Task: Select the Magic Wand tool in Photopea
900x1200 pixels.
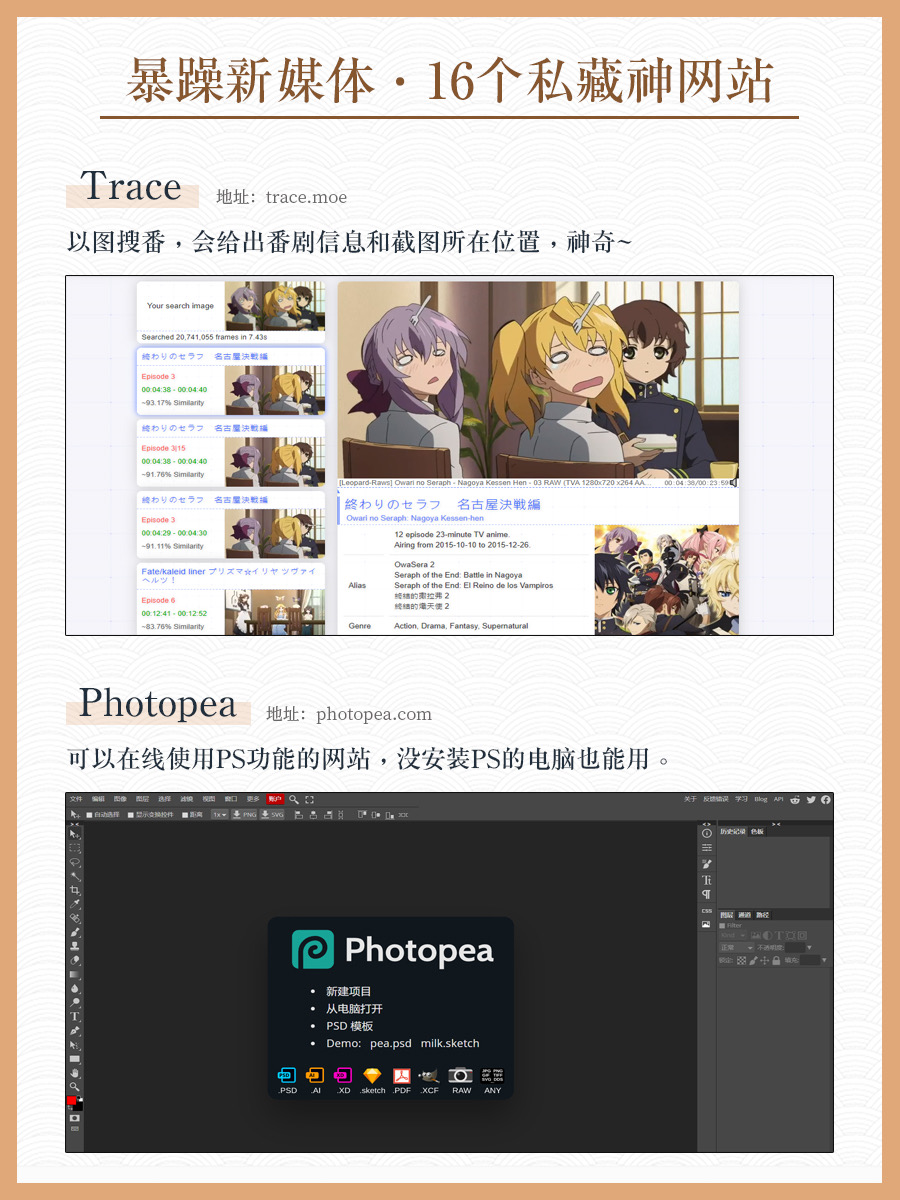Action: pyautogui.click(x=75, y=877)
